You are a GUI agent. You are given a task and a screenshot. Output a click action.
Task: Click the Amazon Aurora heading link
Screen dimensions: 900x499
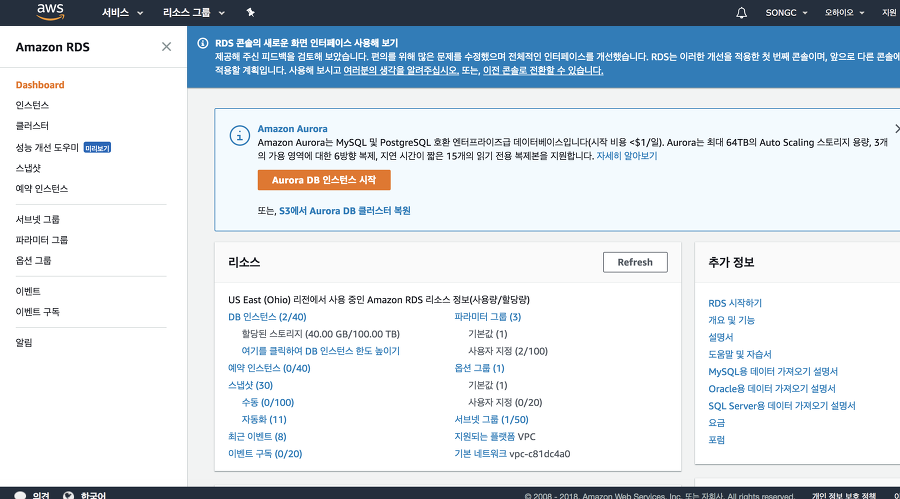(293, 129)
